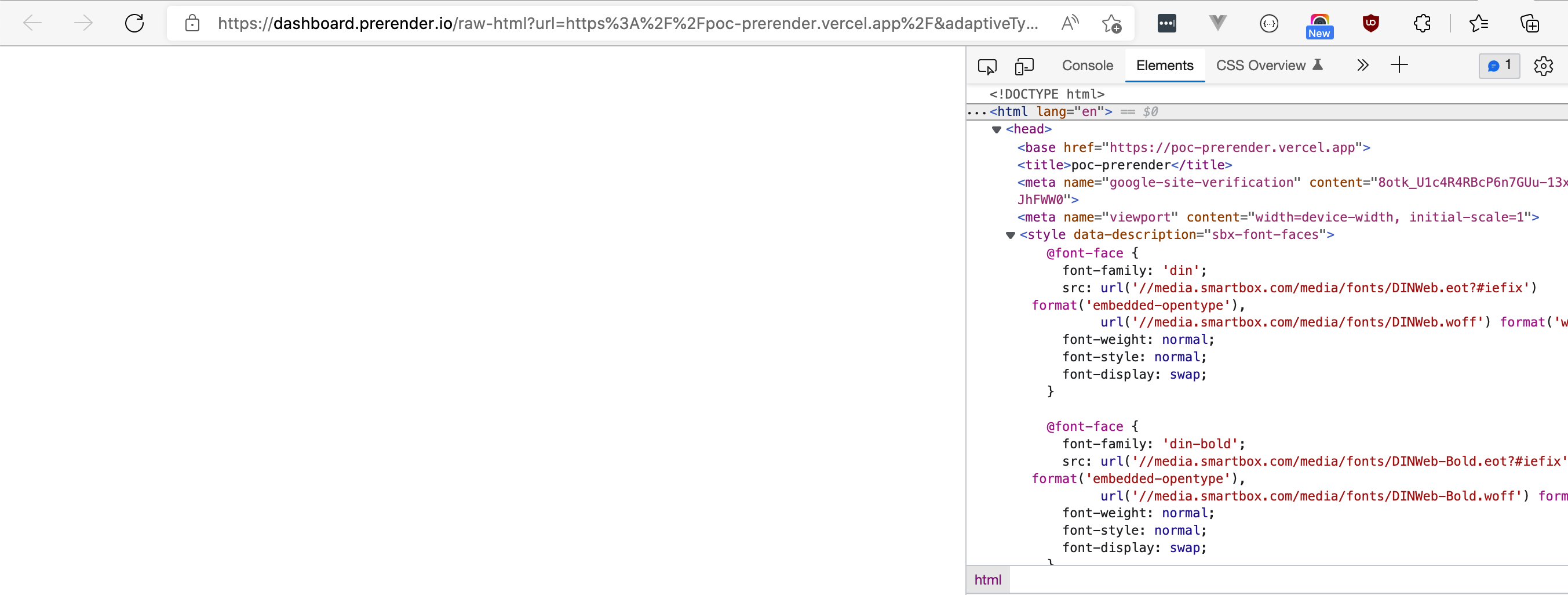The width and height of the screenshot is (1568, 595).
Task: Show hidden DevTools tabs via chevron
Action: [1362, 64]
